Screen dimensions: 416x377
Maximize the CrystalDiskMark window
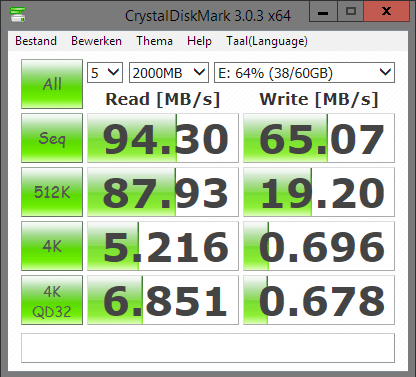[x=350, y=11]
